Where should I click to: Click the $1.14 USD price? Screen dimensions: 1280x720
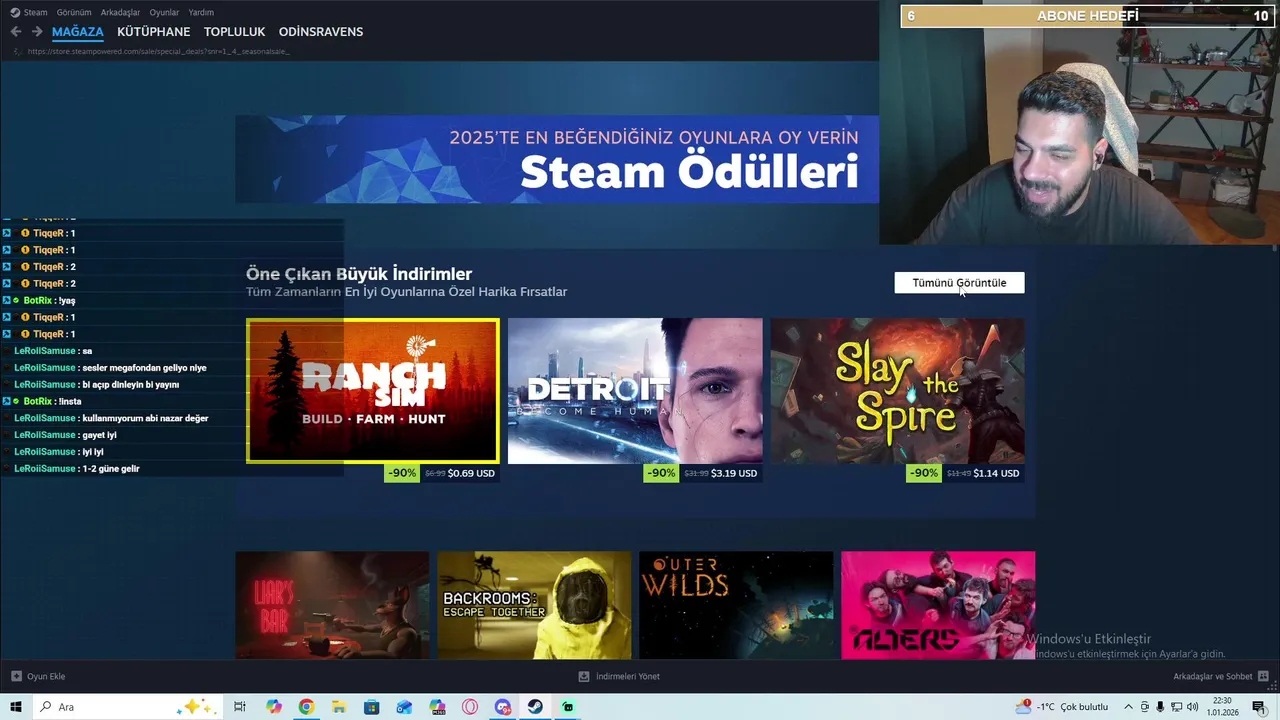click(x=996, y=473)
